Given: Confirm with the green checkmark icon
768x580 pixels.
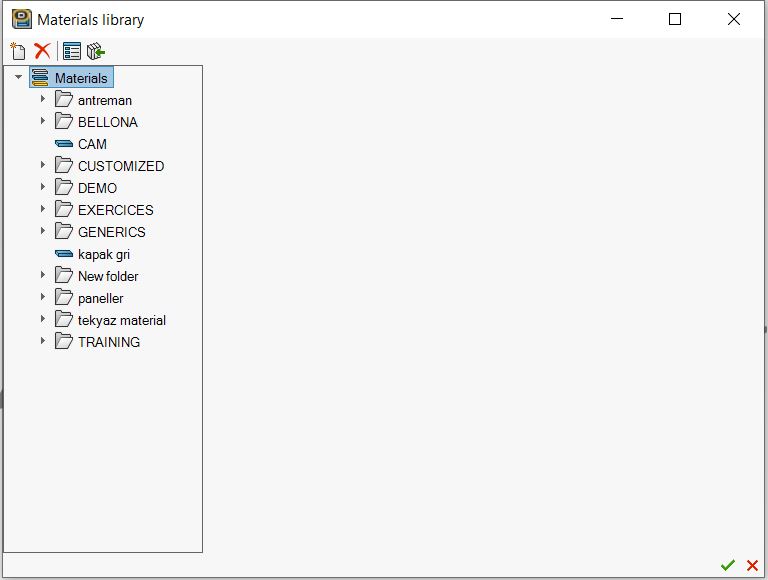Looking at the screenshot, I should pos(728,565).
